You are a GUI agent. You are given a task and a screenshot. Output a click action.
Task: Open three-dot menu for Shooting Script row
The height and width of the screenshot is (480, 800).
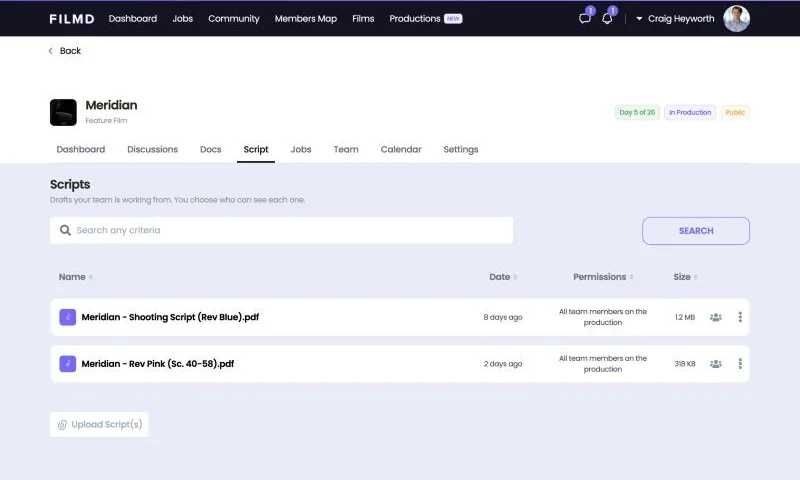pos(740,317)
